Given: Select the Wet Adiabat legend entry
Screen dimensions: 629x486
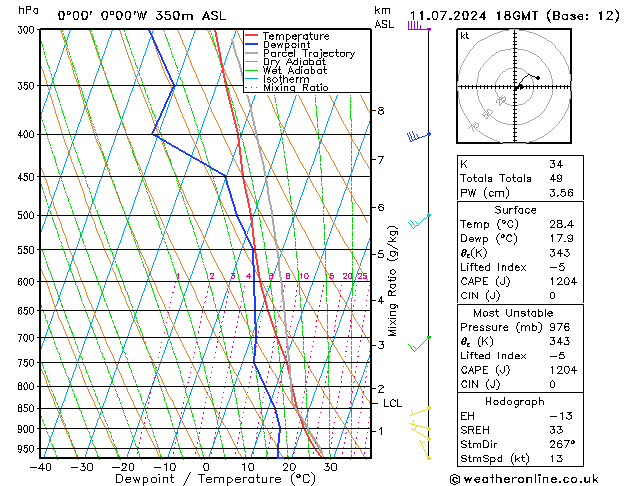Looking at the screenshot, I should (x=286, y=70).
